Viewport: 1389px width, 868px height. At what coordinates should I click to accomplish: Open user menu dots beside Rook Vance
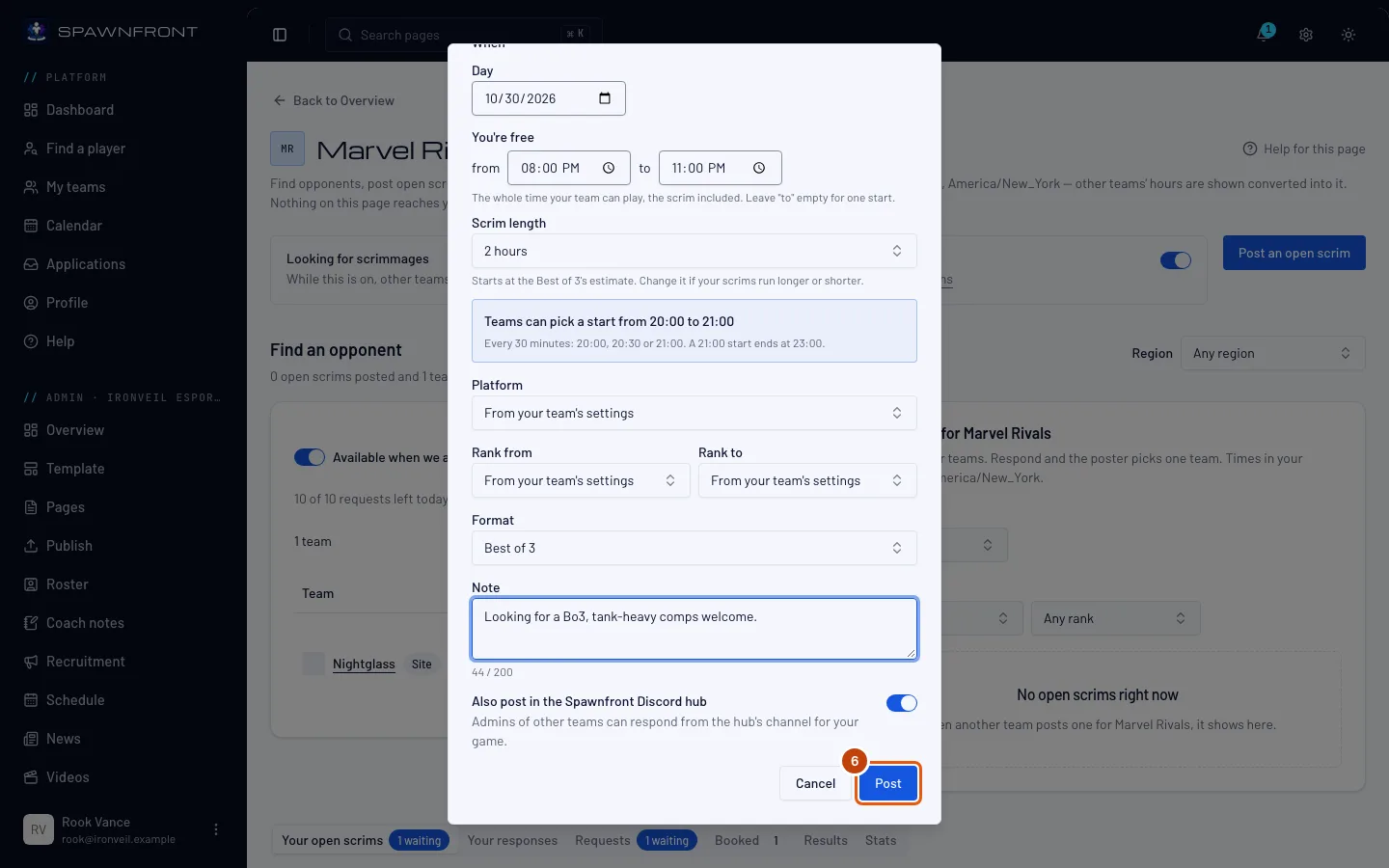click(x=216, y=829)
